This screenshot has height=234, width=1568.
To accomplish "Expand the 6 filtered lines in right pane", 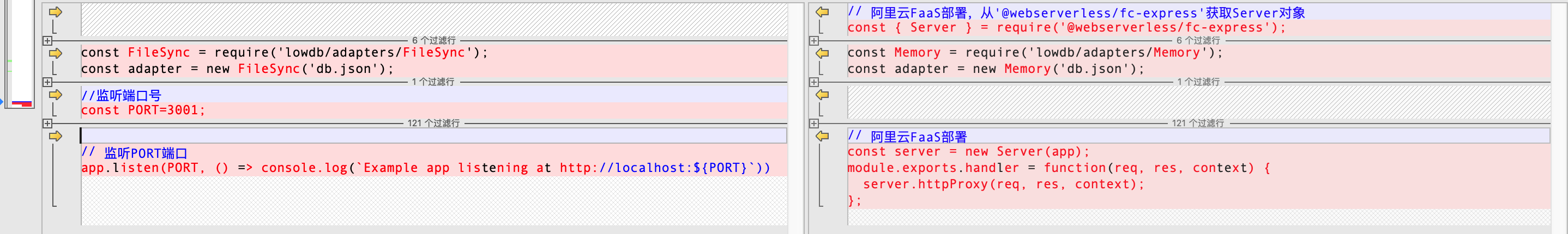I will click(x=814, y=41).
